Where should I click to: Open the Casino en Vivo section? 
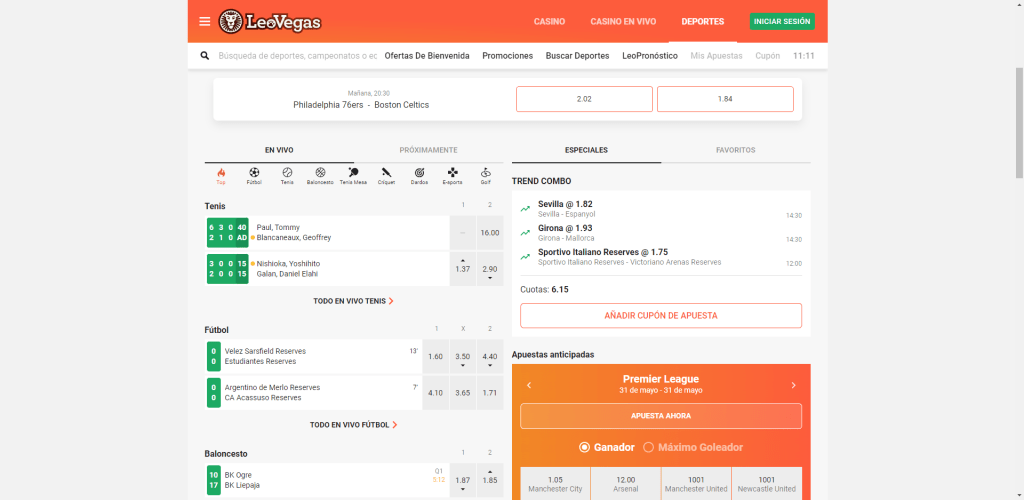(623, 22)
